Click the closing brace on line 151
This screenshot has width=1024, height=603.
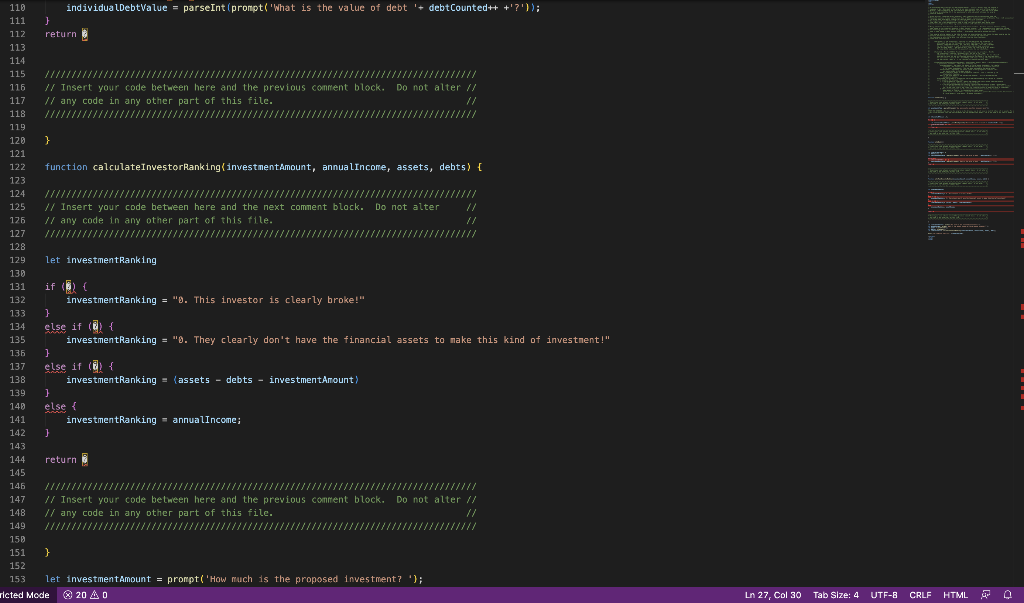(x=47, y=553)
